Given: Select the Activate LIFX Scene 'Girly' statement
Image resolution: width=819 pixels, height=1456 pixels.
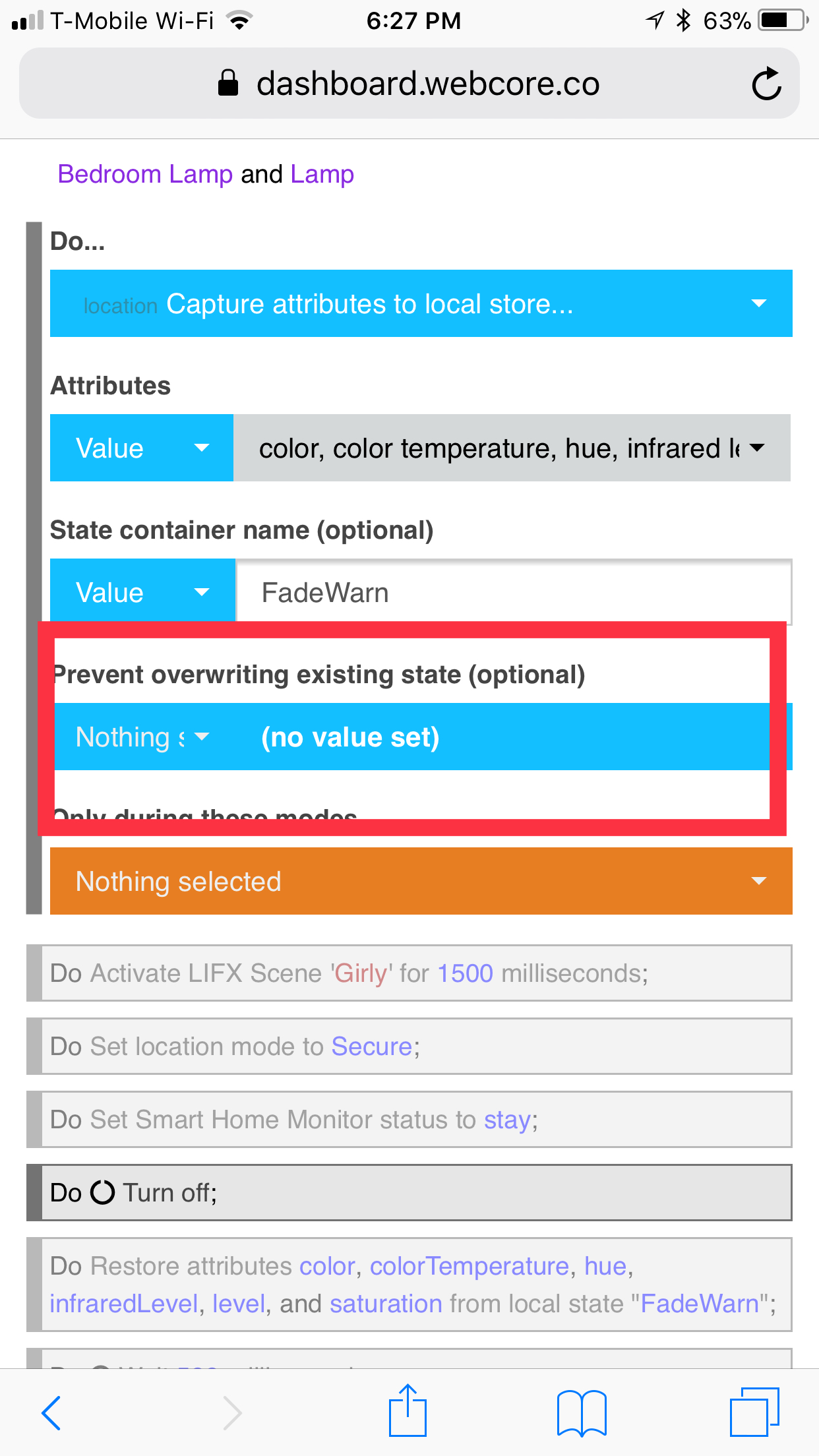Looking at the screenshot, I should click(x=409, y=973).
